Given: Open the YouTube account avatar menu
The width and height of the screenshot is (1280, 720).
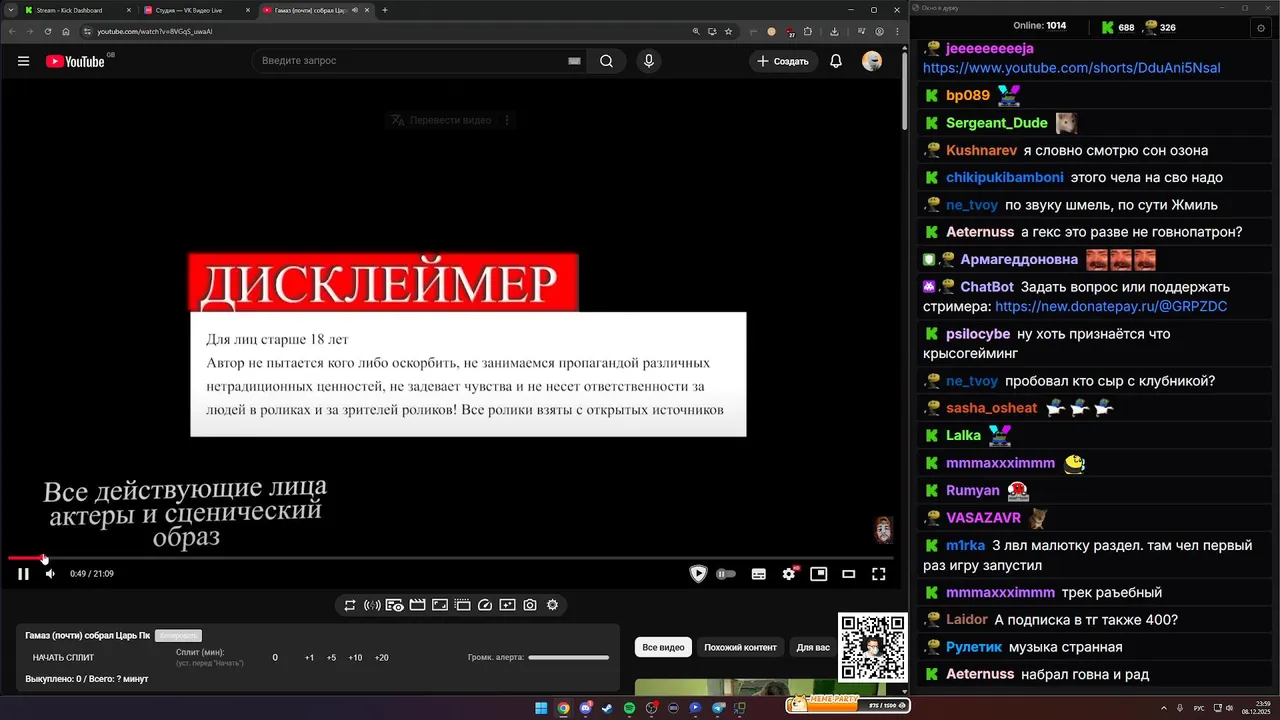Looking at the screenshot, I should tap(872, 61).
